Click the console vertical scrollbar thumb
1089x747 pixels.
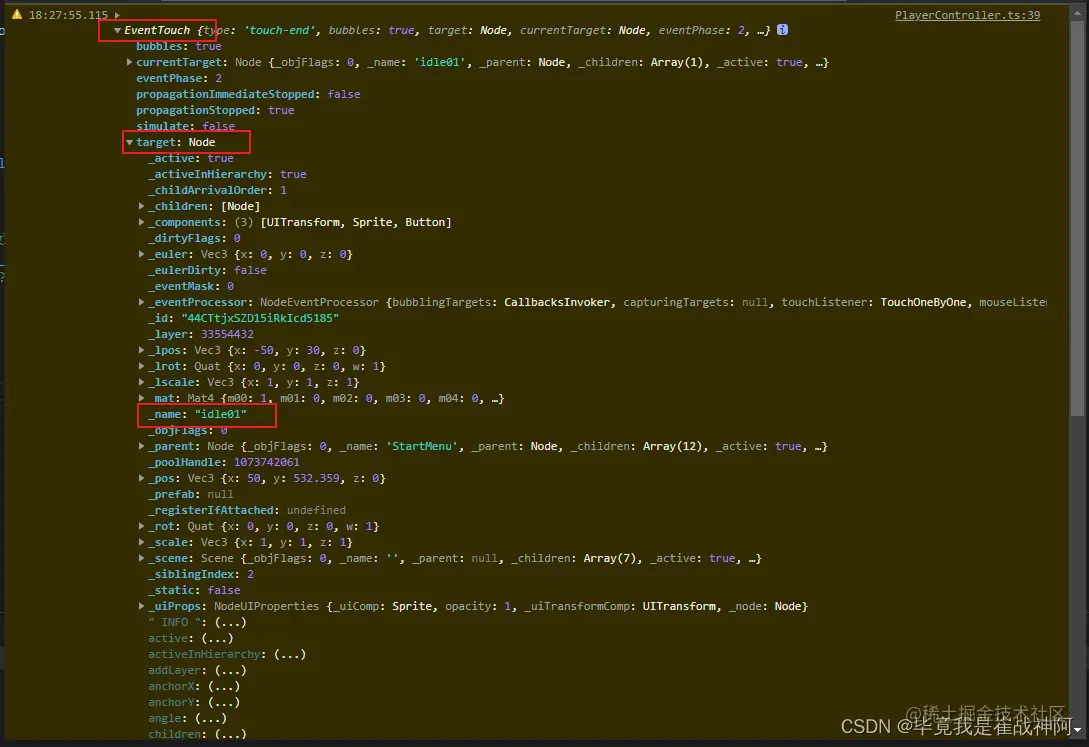tap(1077, 217)
